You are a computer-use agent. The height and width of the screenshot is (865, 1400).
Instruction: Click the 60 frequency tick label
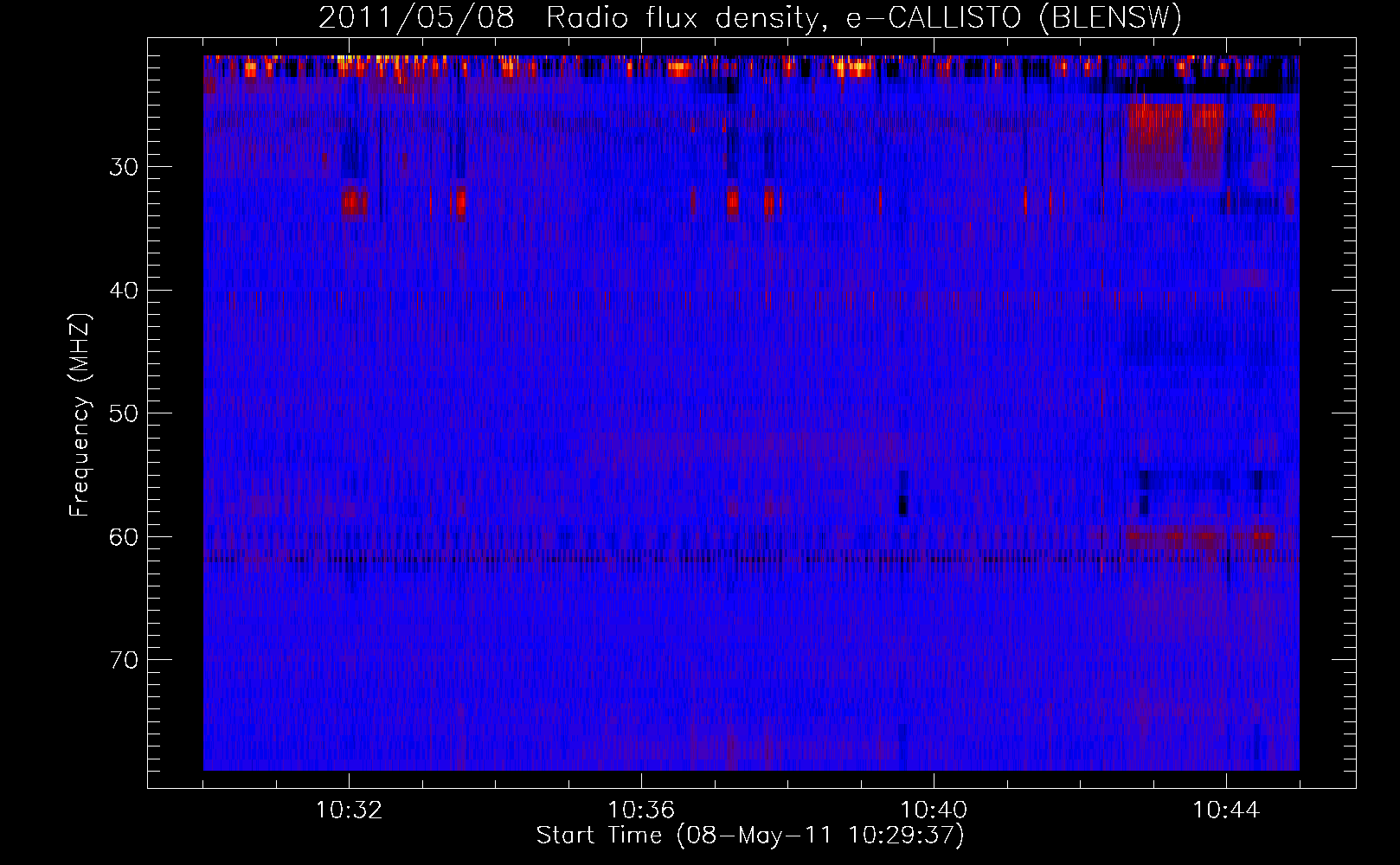(124, 537)
